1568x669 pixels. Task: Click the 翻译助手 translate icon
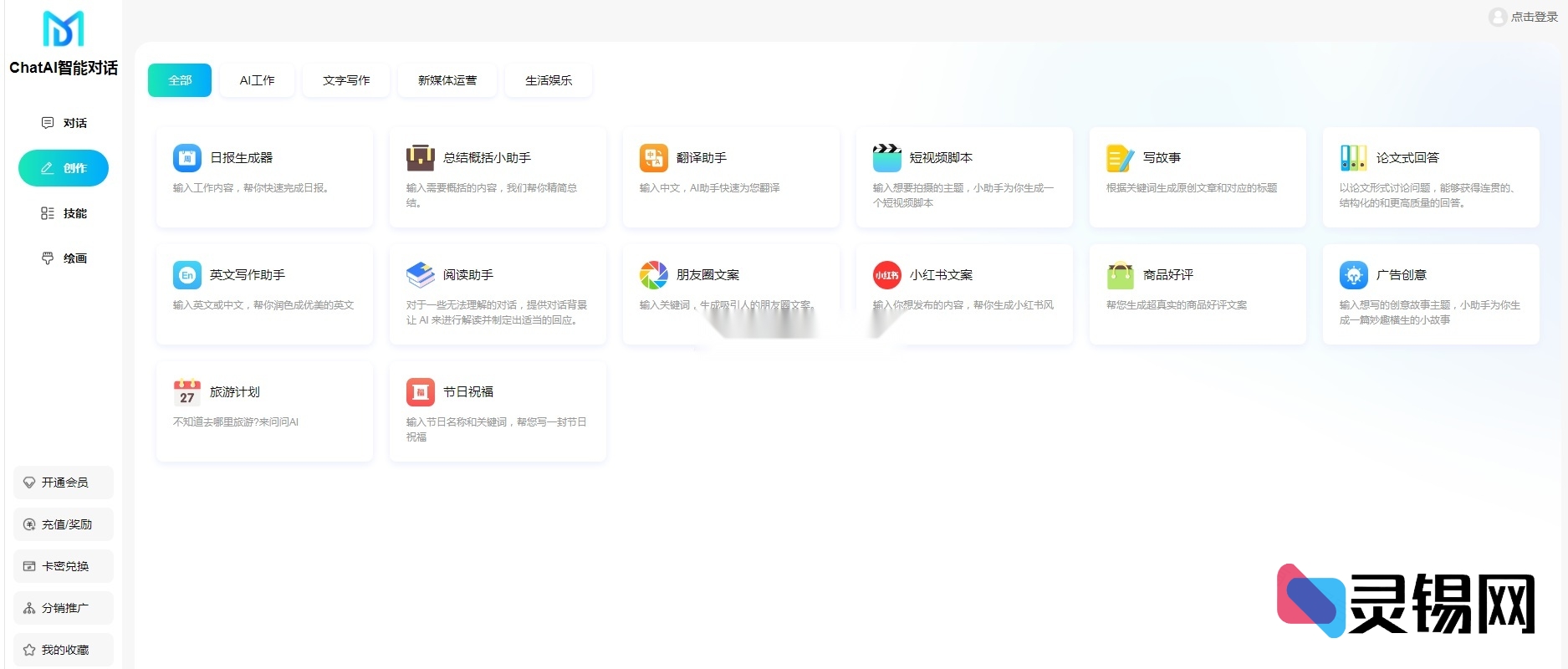click(x=654, y=157)
